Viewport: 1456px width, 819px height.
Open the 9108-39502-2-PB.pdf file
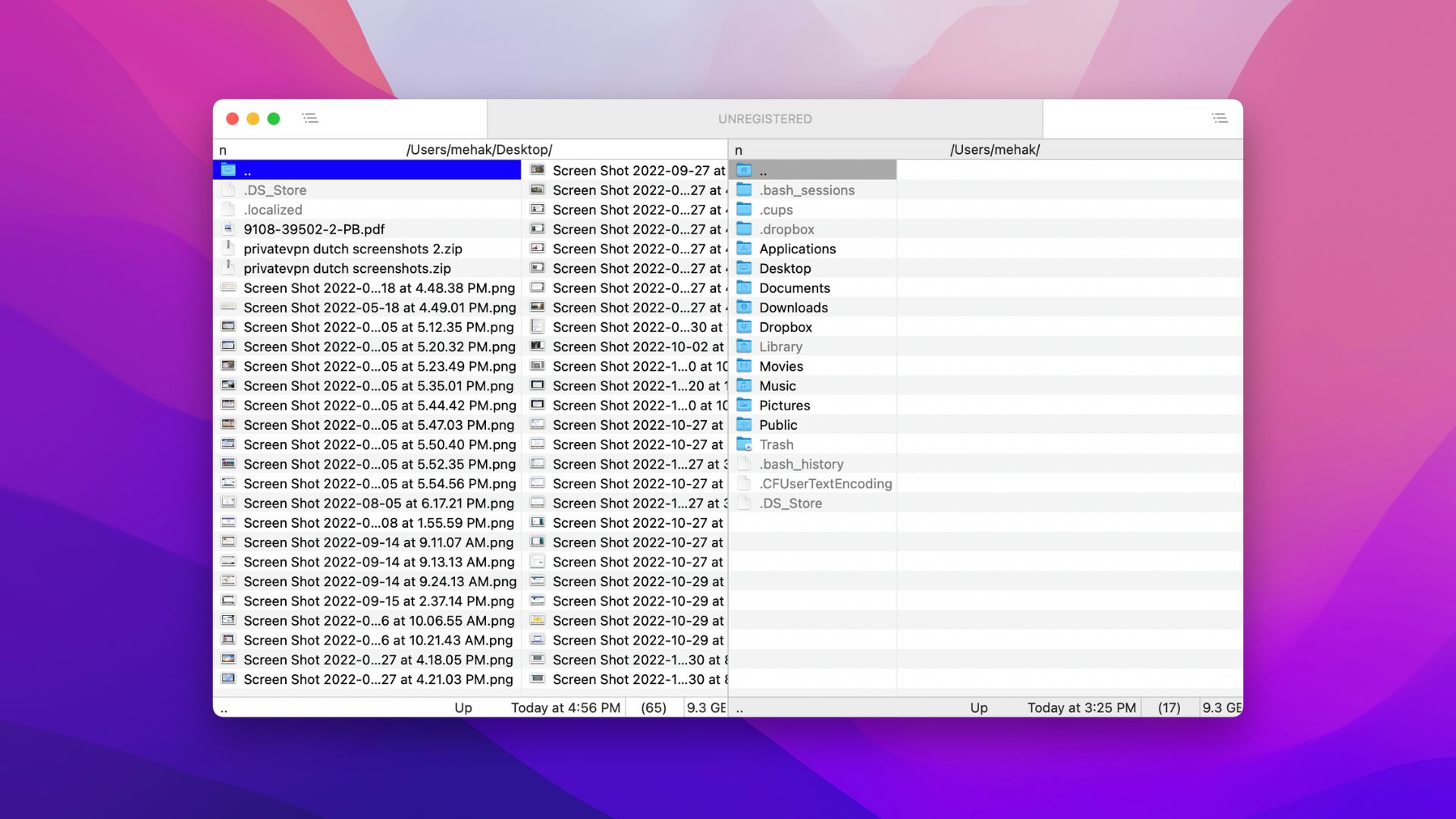point(313,230)
